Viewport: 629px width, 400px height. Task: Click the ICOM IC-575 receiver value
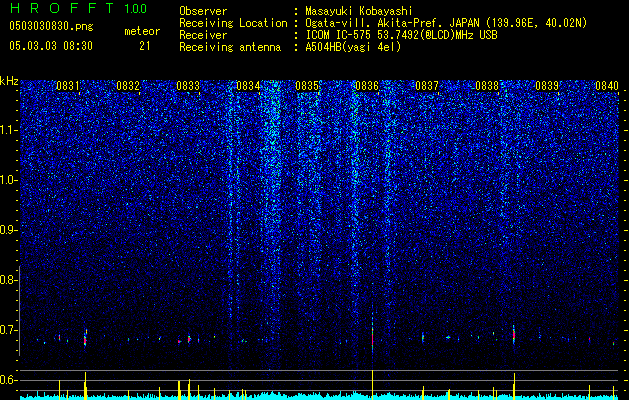point(401,35)
